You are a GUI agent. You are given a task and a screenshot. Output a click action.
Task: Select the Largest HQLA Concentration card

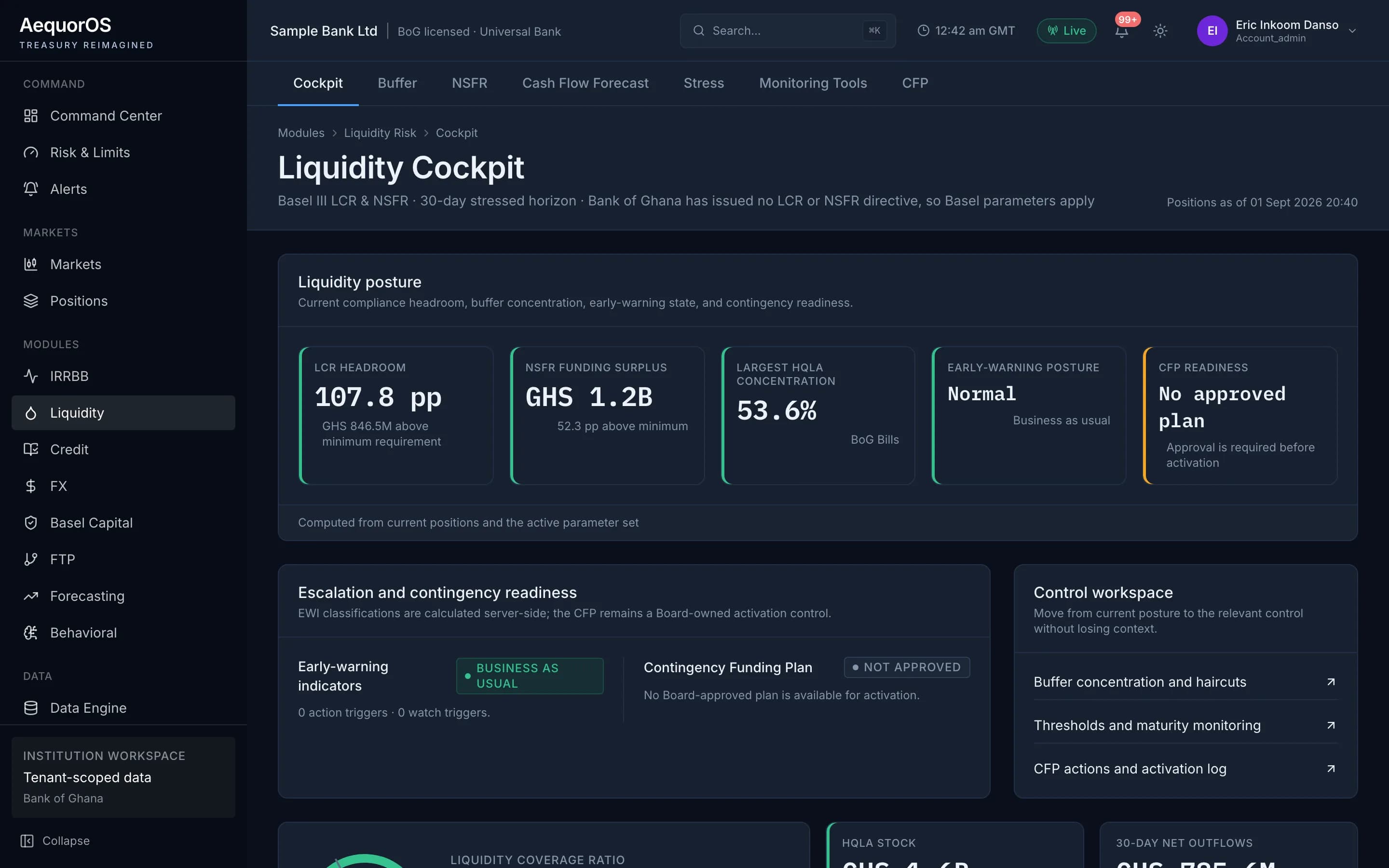point(818,416)
